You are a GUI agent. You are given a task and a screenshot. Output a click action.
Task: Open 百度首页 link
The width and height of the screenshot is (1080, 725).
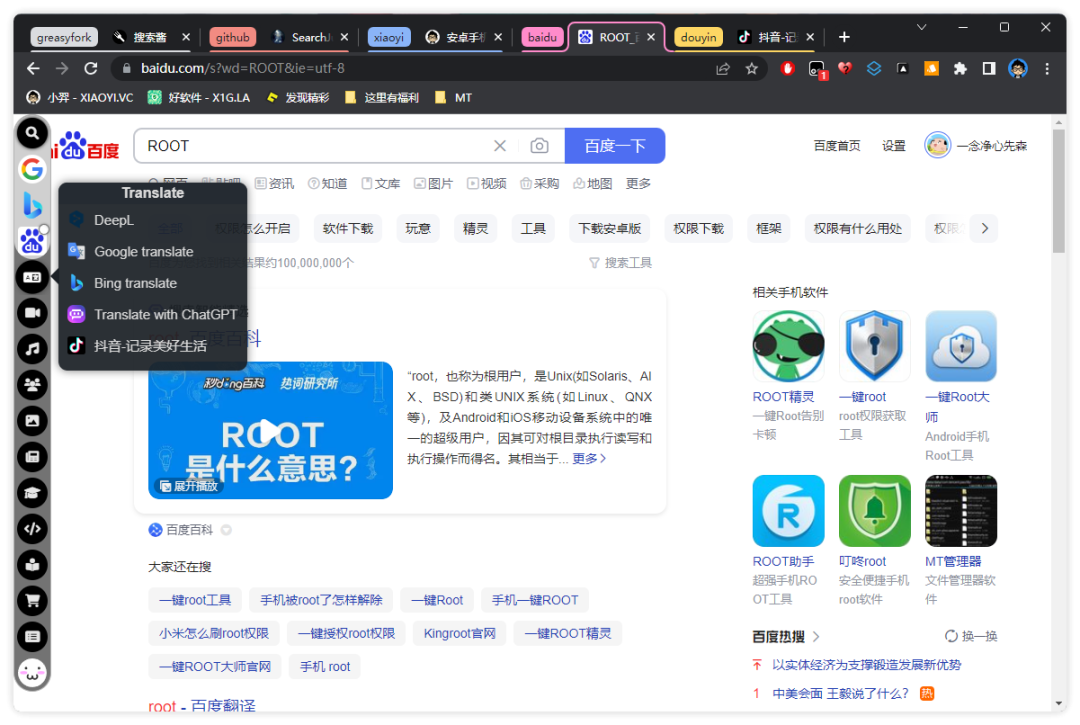837,146
